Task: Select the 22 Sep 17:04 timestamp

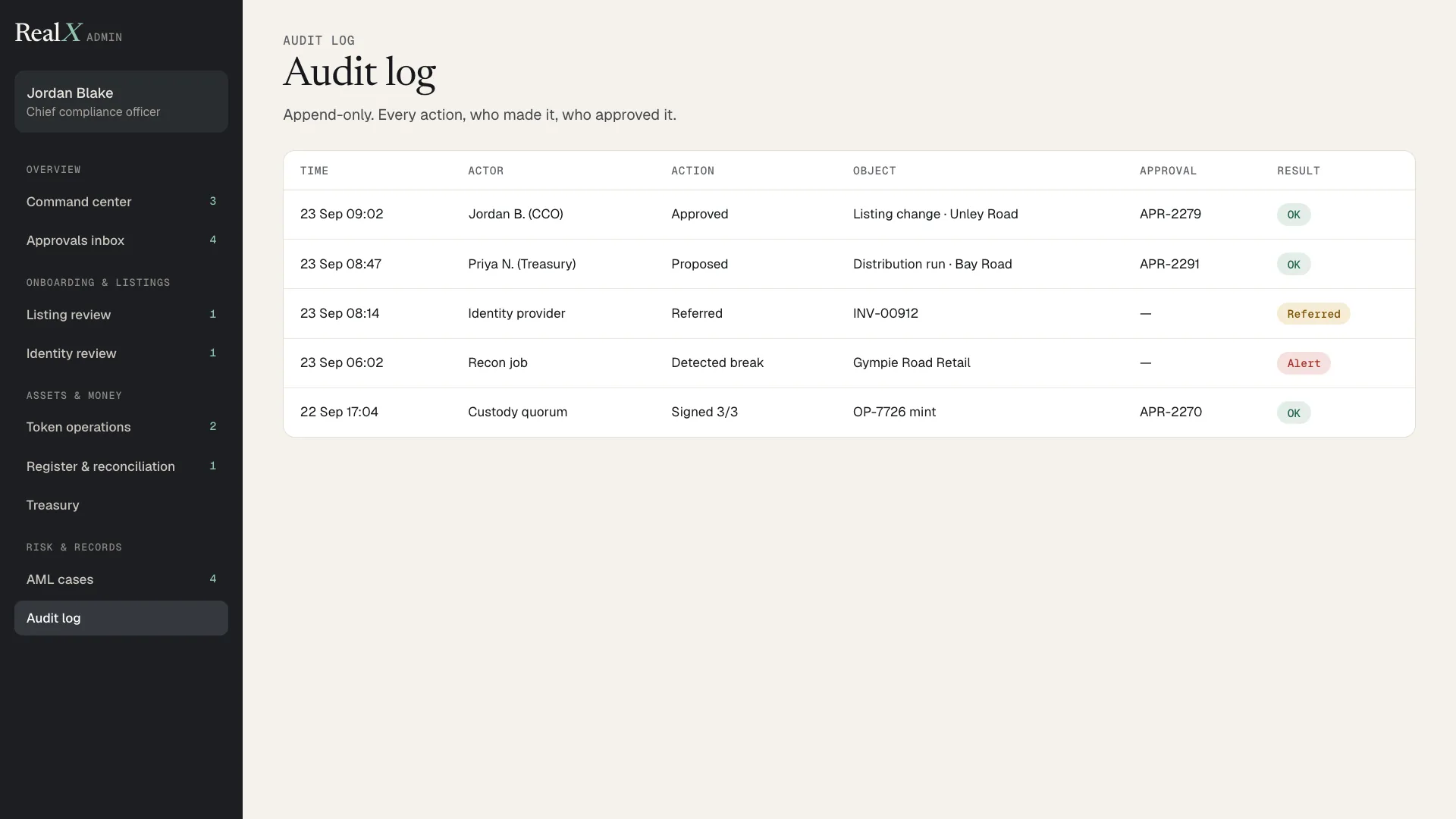Action: (x=339, y=412)
